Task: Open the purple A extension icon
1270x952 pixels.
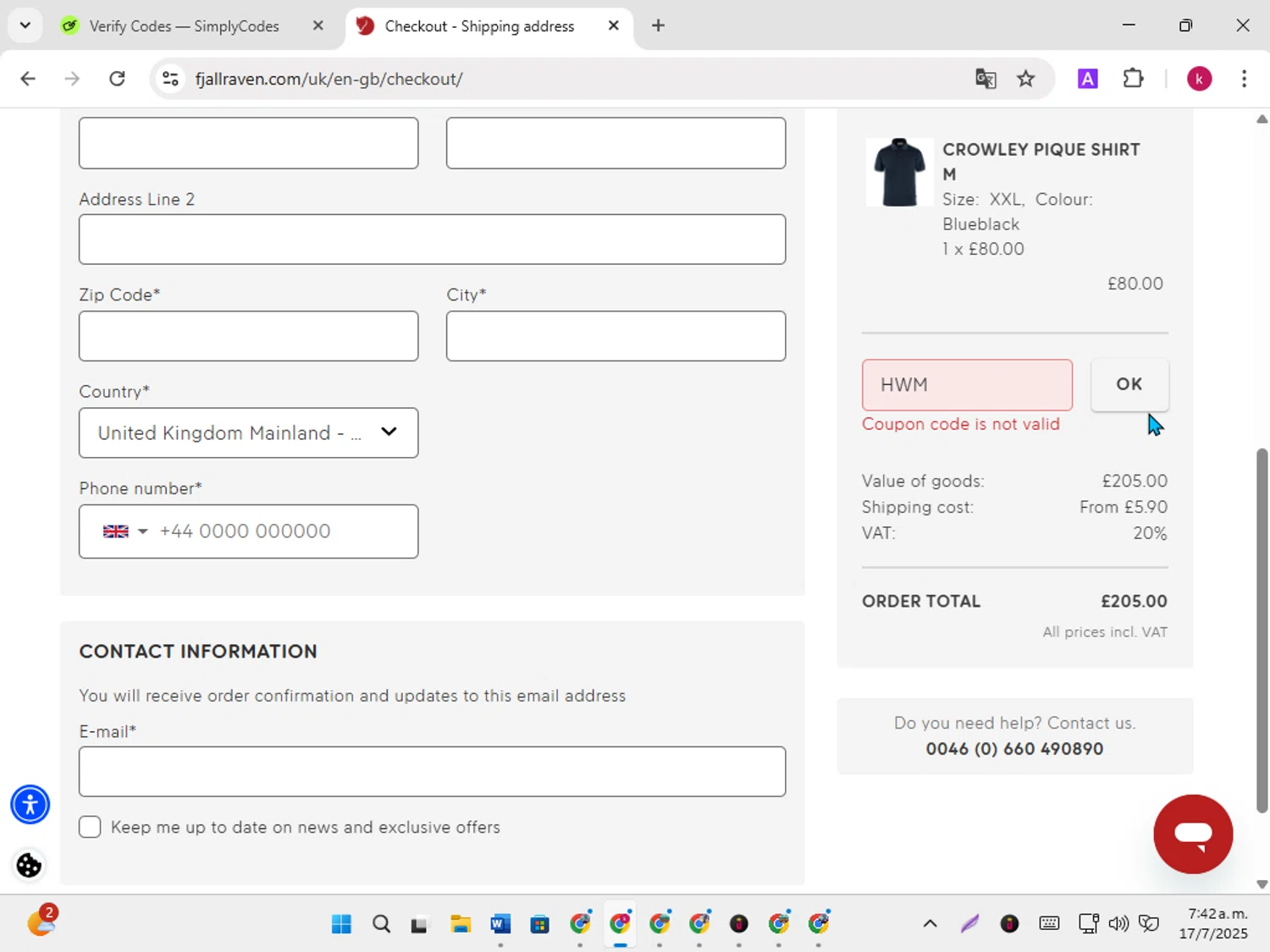Action: coord(1087,79)
